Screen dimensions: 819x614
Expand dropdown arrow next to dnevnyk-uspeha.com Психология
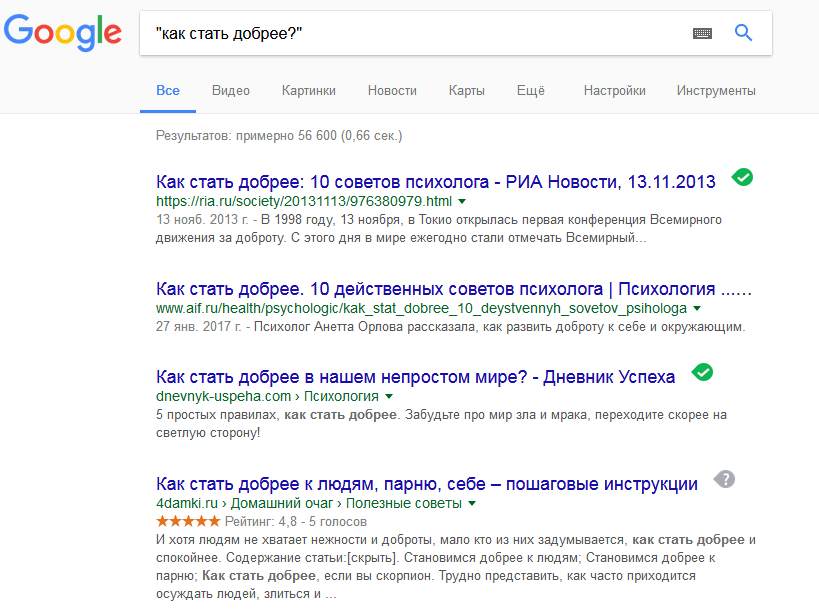click(389, 397)
